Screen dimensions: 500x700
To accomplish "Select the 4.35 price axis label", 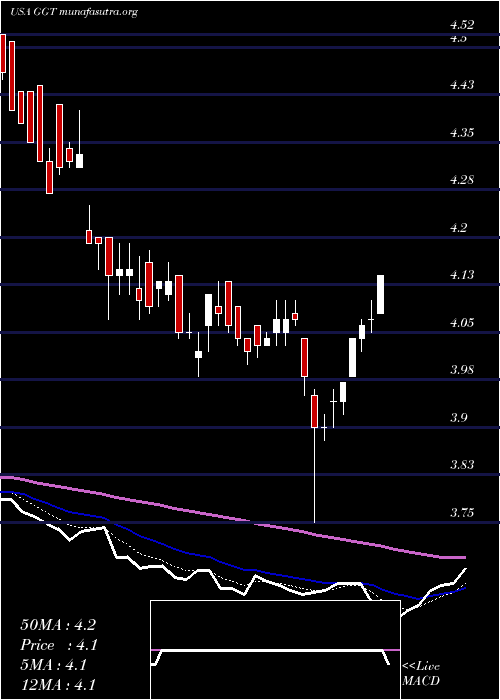I will [x=462, y=133].
